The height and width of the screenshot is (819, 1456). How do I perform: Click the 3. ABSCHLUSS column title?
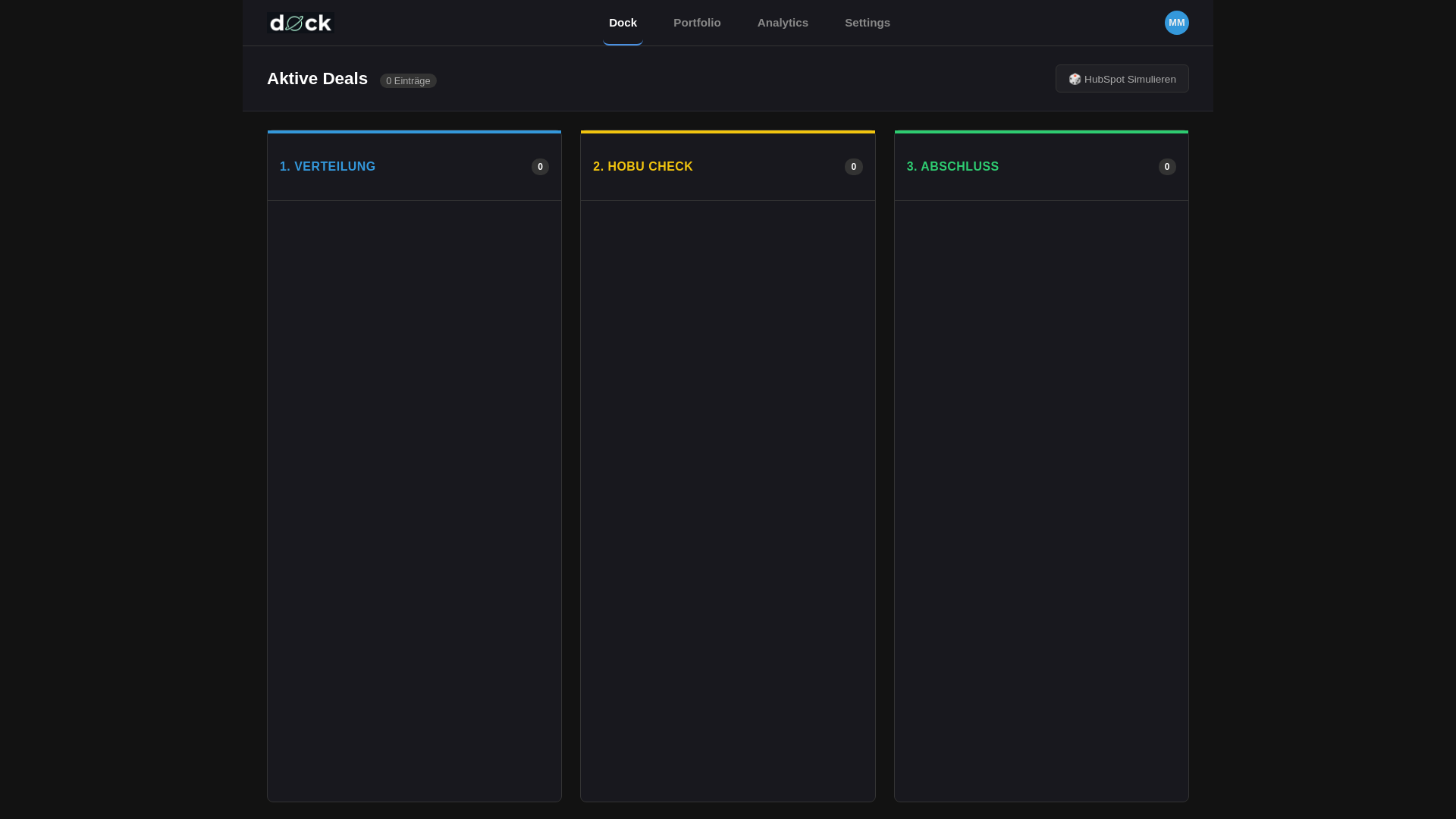952,167
